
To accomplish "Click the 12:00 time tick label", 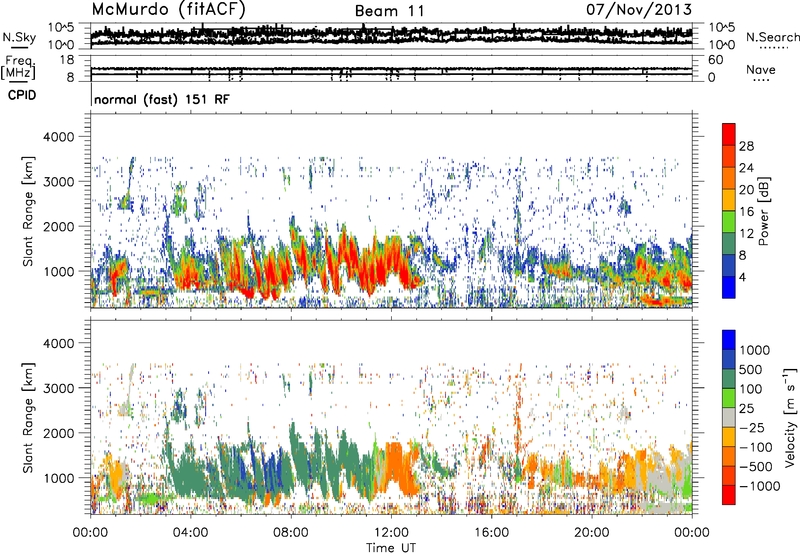I will click(x=391, y=533).
